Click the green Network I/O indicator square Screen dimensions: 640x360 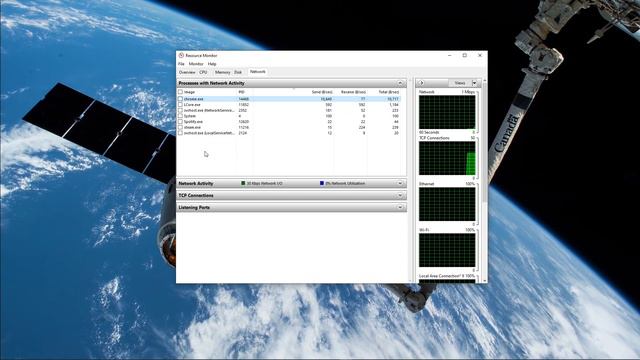pyautogui.click(x=243, y=183)
